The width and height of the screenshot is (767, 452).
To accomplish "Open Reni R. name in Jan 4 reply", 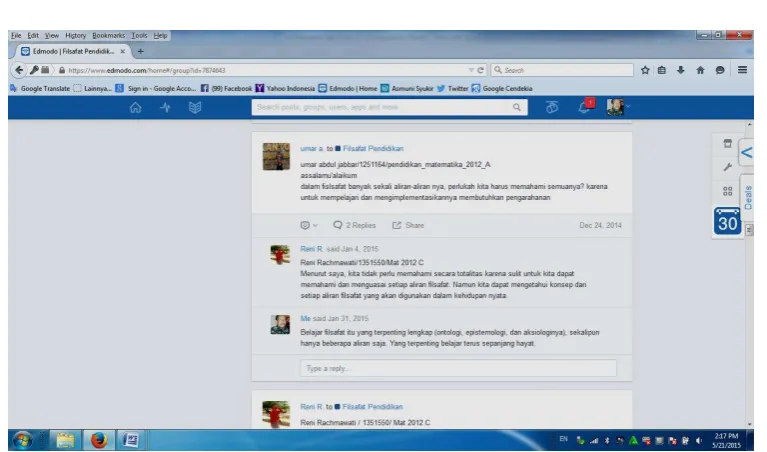I will coord(312,249).
